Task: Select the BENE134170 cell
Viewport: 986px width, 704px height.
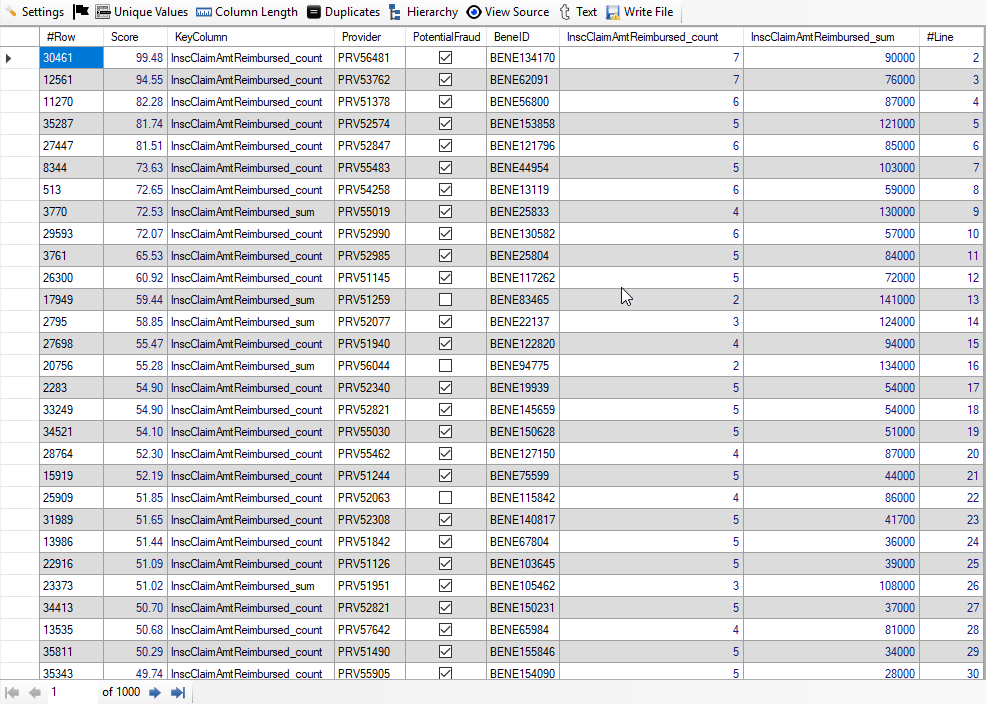Action: pyautogui.click(x=522, y=58)
